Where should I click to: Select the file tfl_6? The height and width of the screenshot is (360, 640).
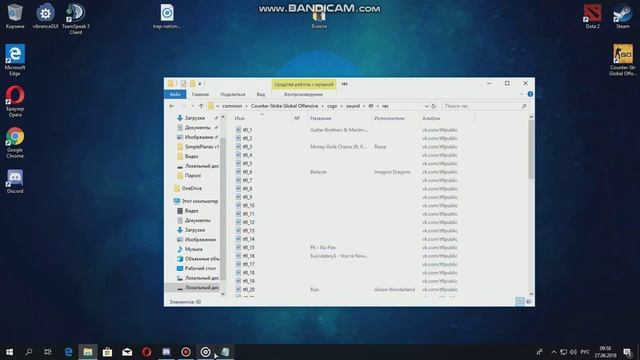tap(244, 172)
